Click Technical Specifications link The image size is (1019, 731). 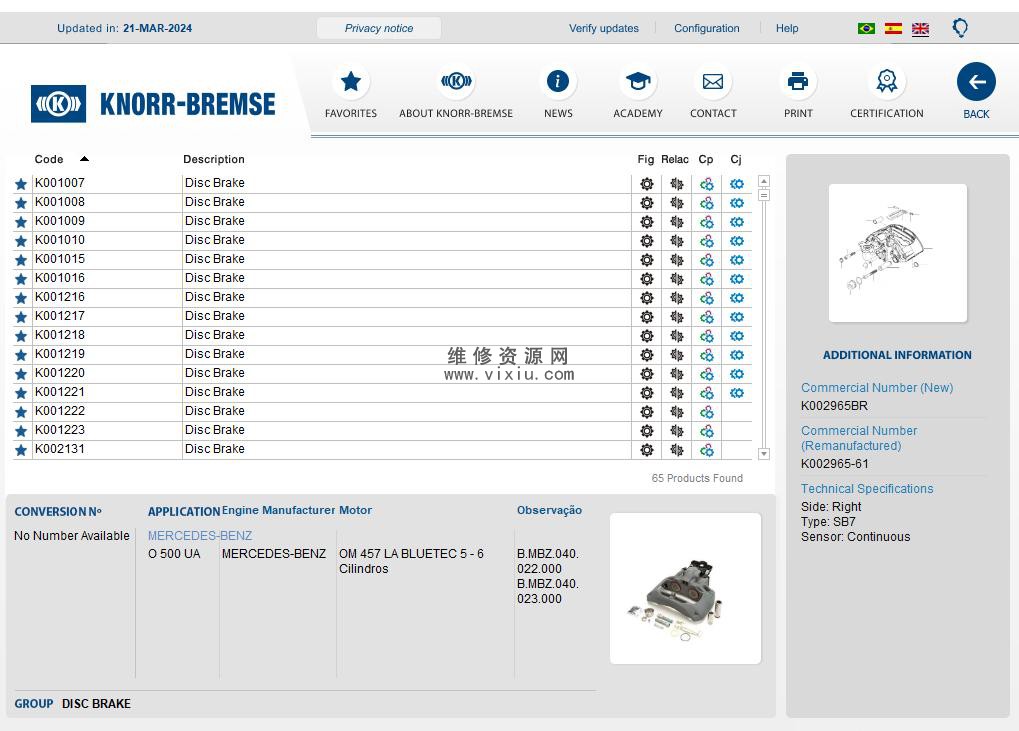867,489
